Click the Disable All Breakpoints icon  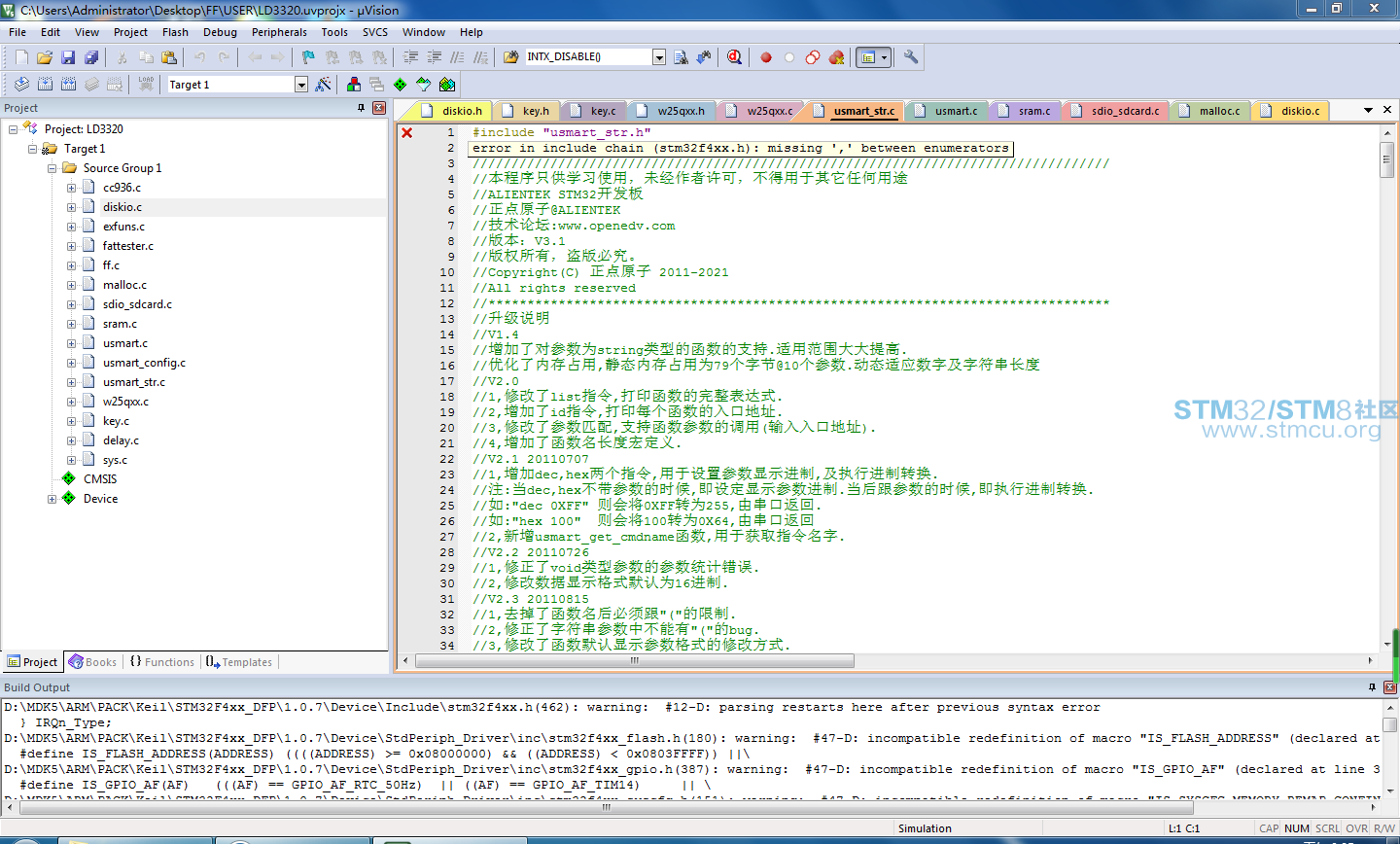[x=813, y=57]
